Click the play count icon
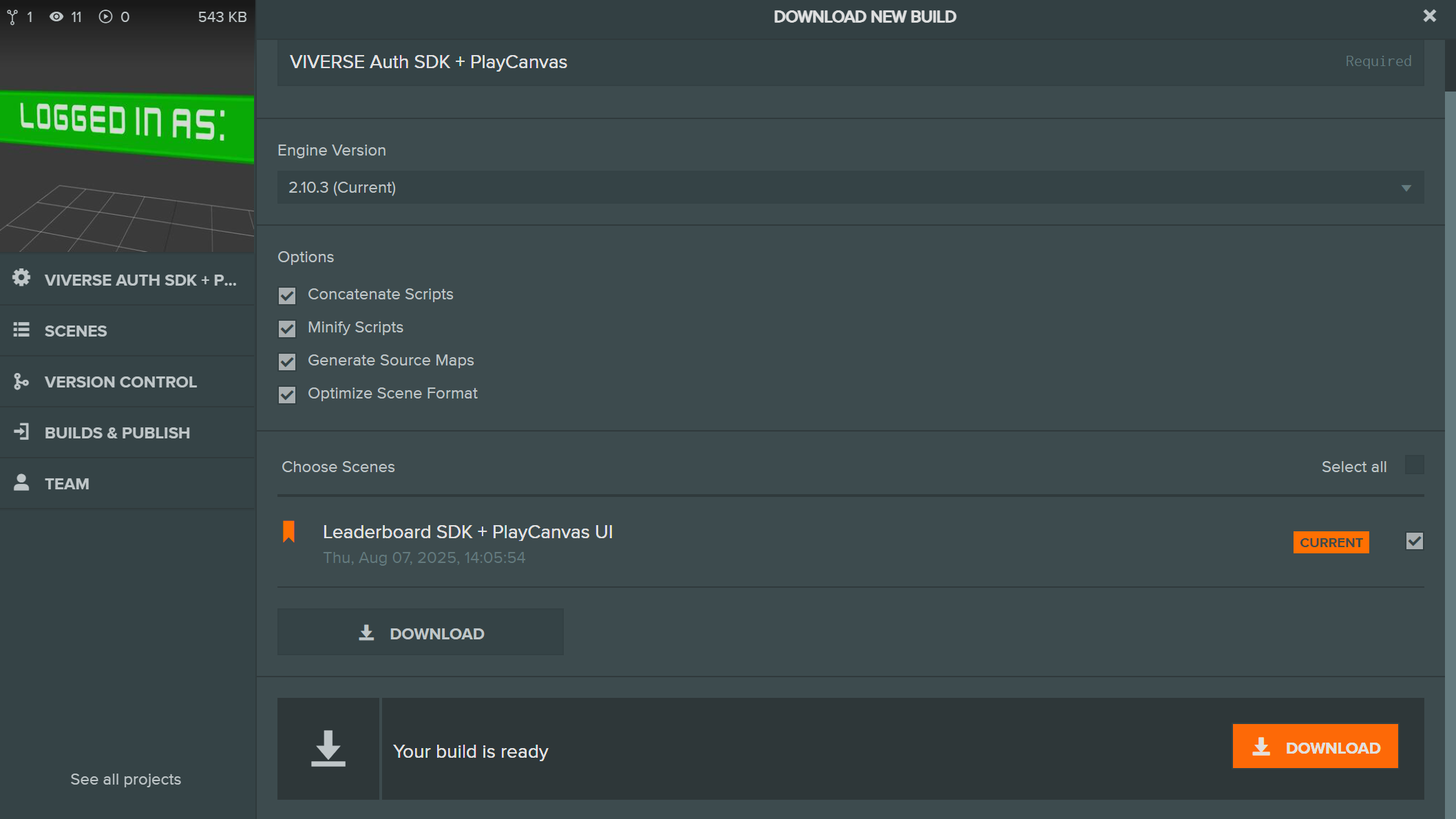Image resolution: width=1456 pixels, height=819 pixels. [105, 17]
